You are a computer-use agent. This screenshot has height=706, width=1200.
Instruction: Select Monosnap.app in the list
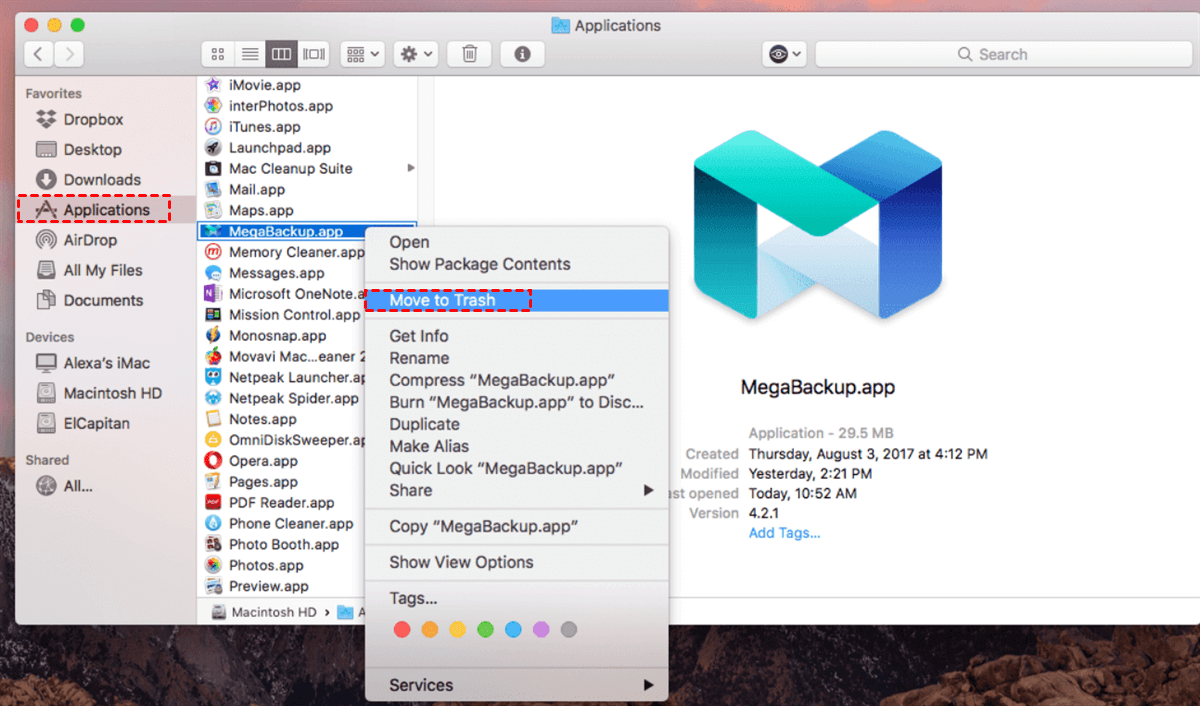click(277, 336)
